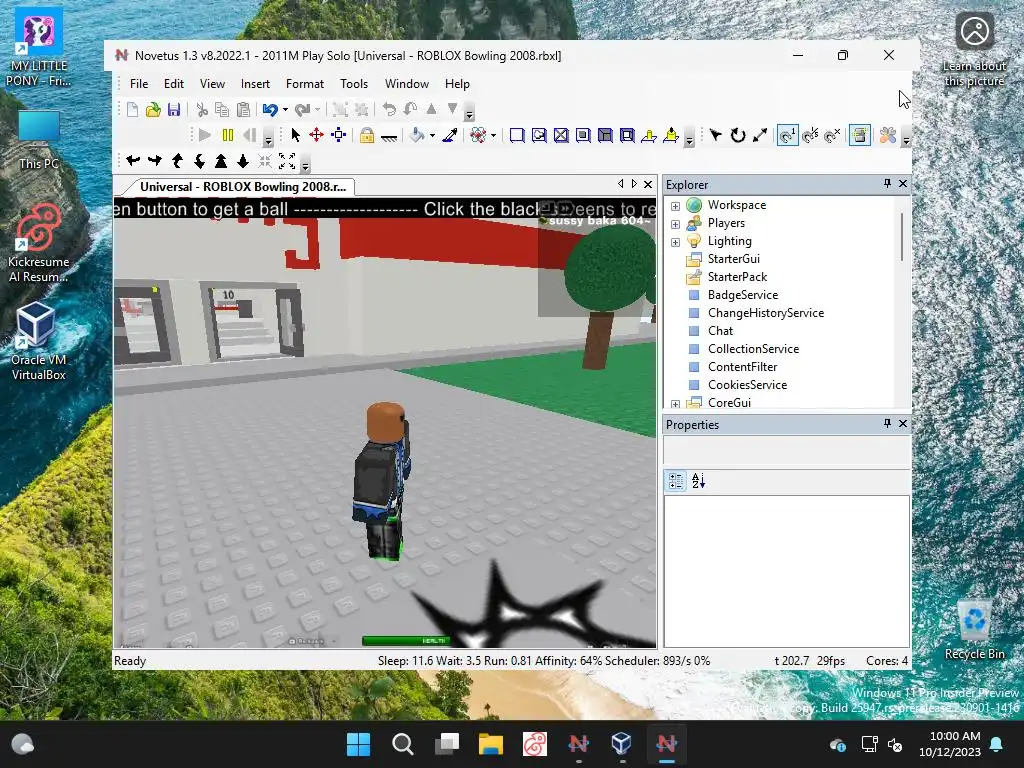Click the Reset step-back playback button
This screenshot has height=768, width=1024.
point(249,135)
